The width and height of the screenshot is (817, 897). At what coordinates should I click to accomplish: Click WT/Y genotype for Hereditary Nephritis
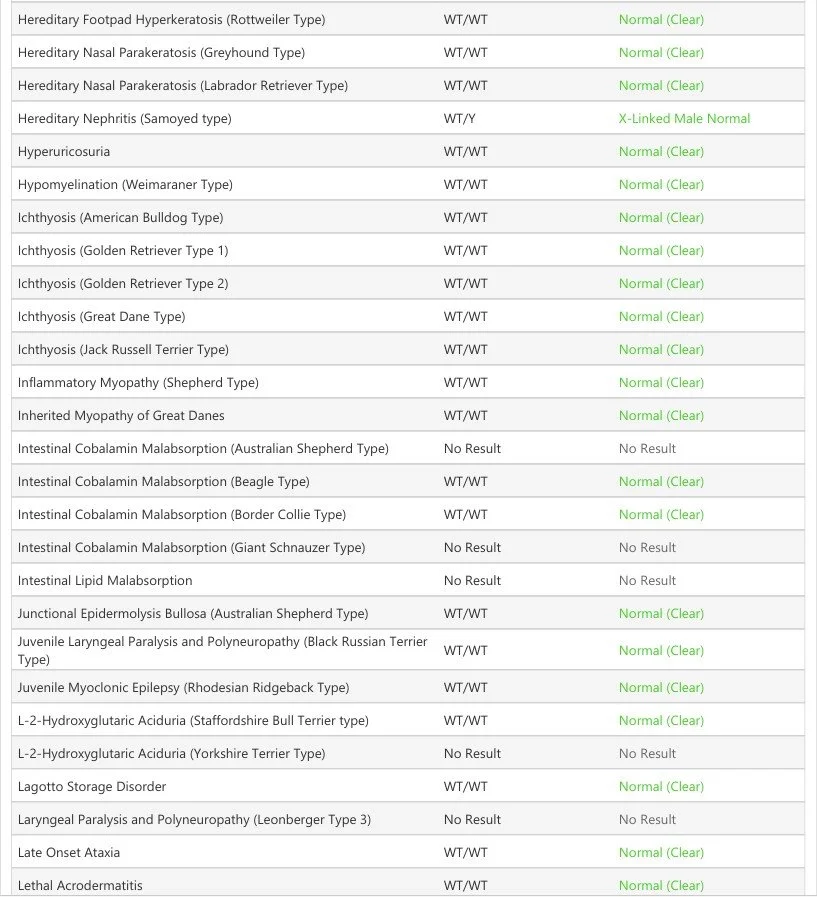[x=459, y=118]
